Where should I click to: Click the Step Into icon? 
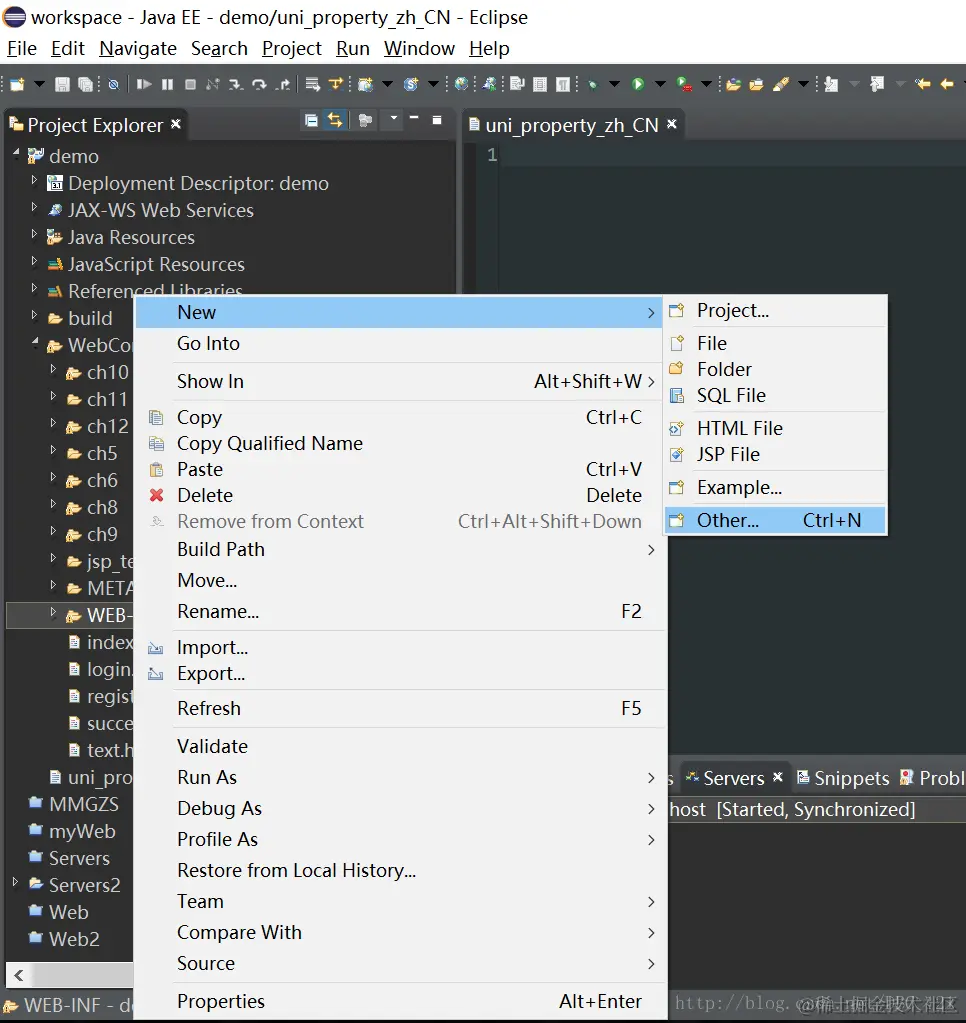pyautogui.click(x=235, y=84)
